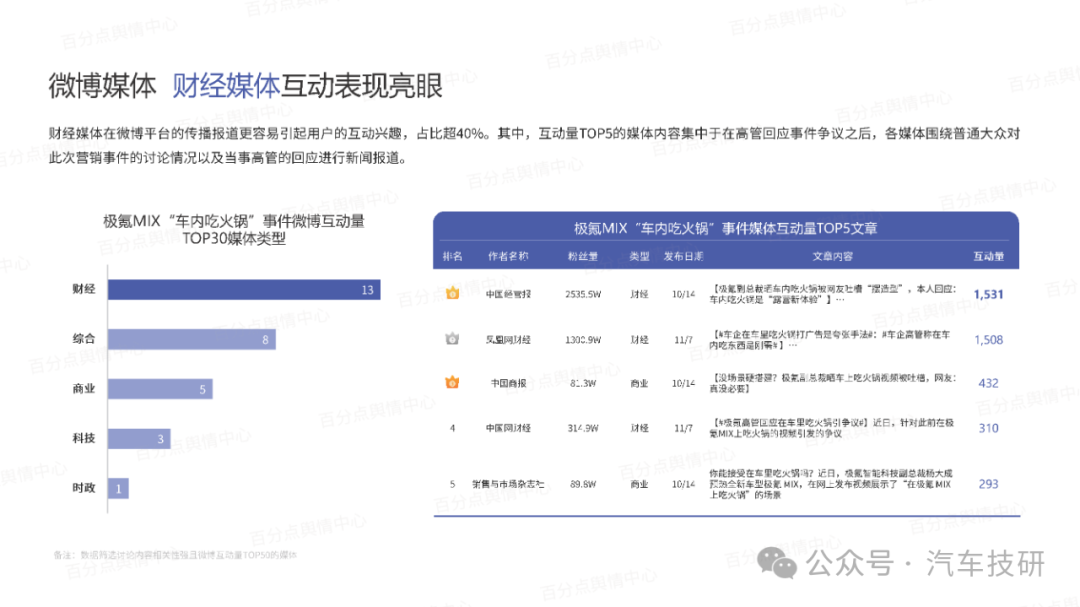Click the 财经 type cell in 凤凰网财经 row

click(639, 340)
